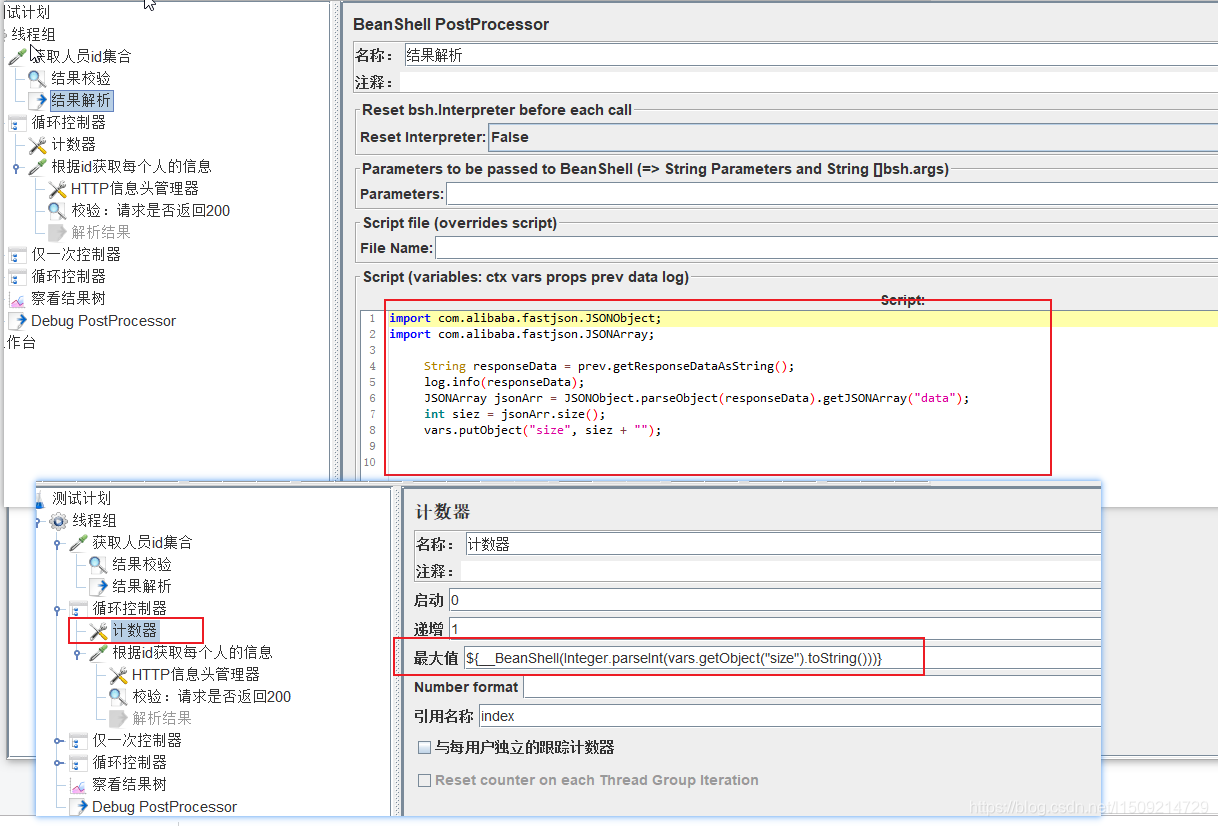Click the 仅一次控制器 icon in 计数器 window tree
1218x826 pixels.
coord(79,741)
